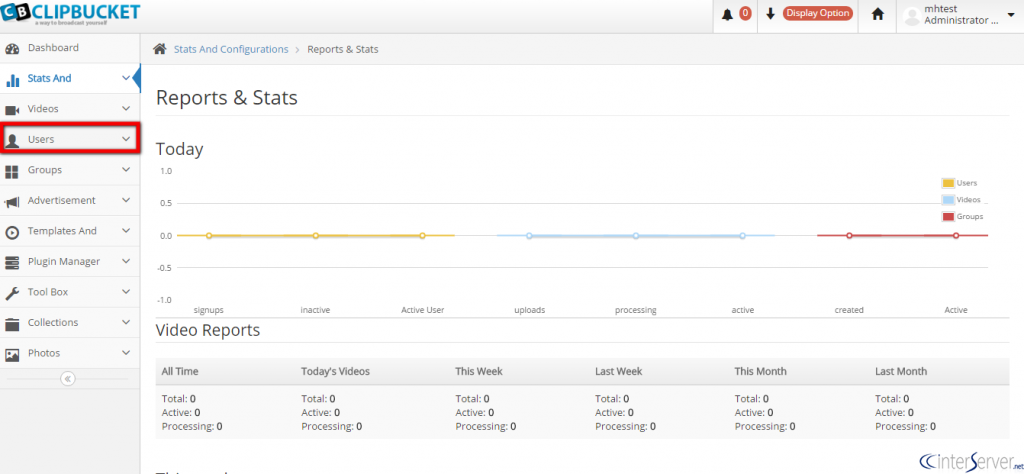1024x474 pixels.
Task: Click the red notification count badge
Action: [745, 14]
